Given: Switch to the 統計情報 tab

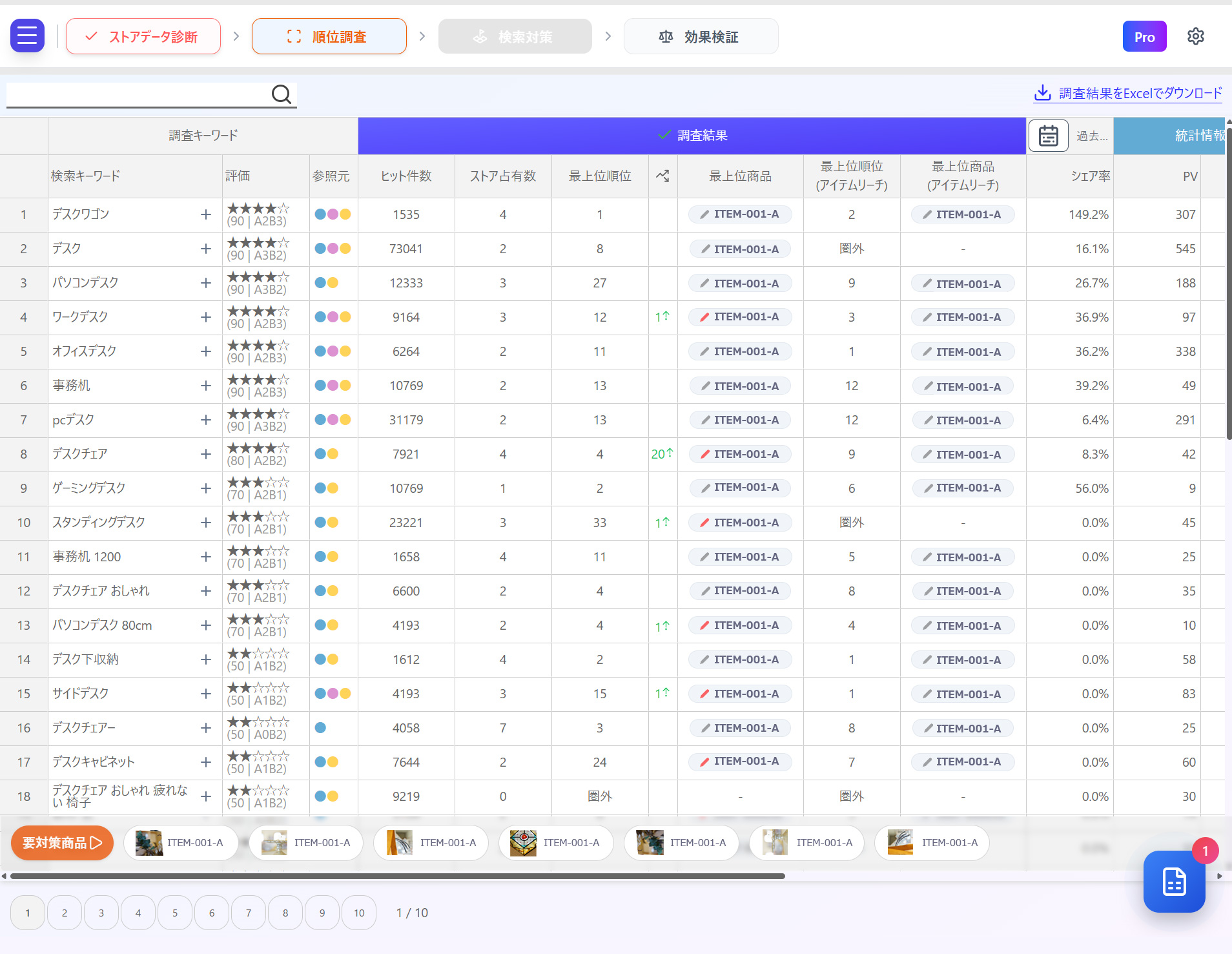Looking at the screenshot, I should pyautogui.click(x=1199, y=136).
